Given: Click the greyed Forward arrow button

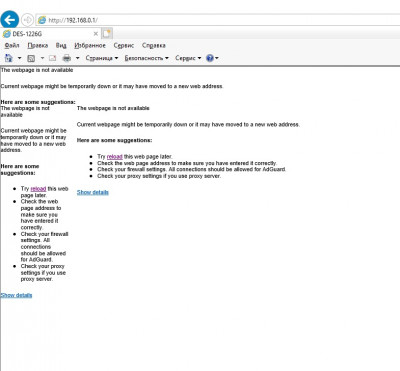Looking at the screenshot, I should tap(27, 20).
